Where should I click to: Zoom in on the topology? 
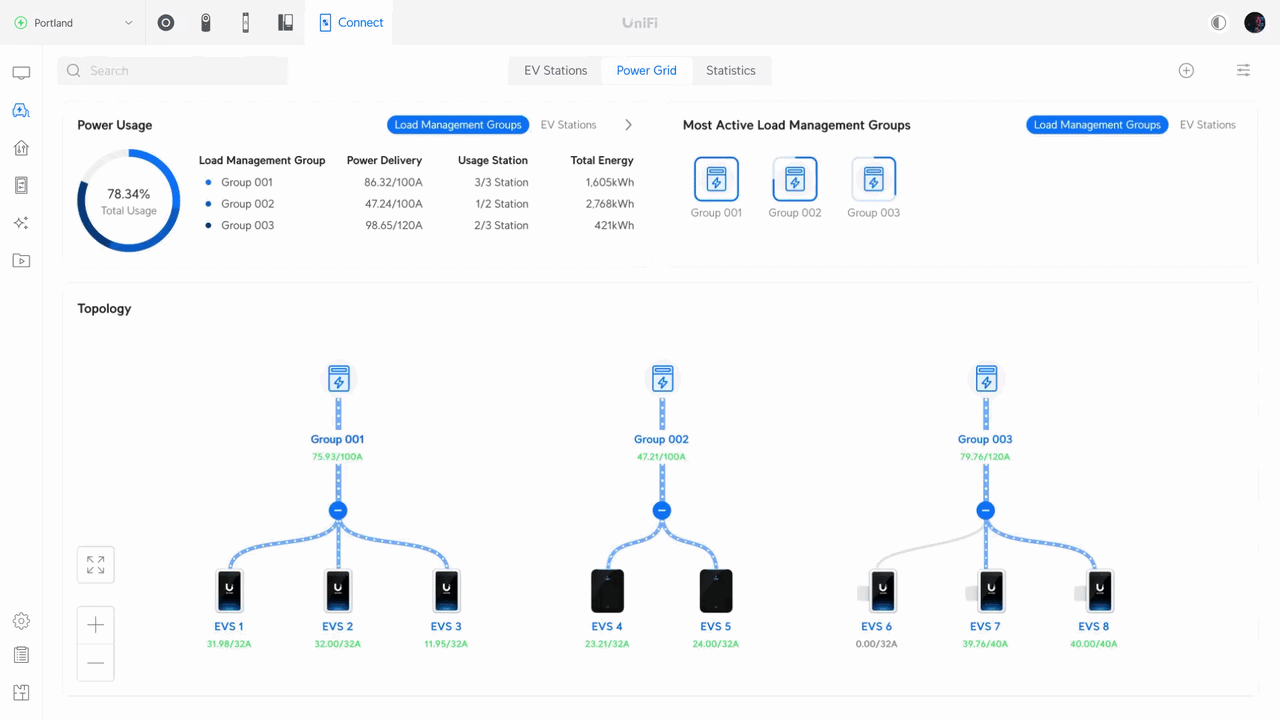96,625
